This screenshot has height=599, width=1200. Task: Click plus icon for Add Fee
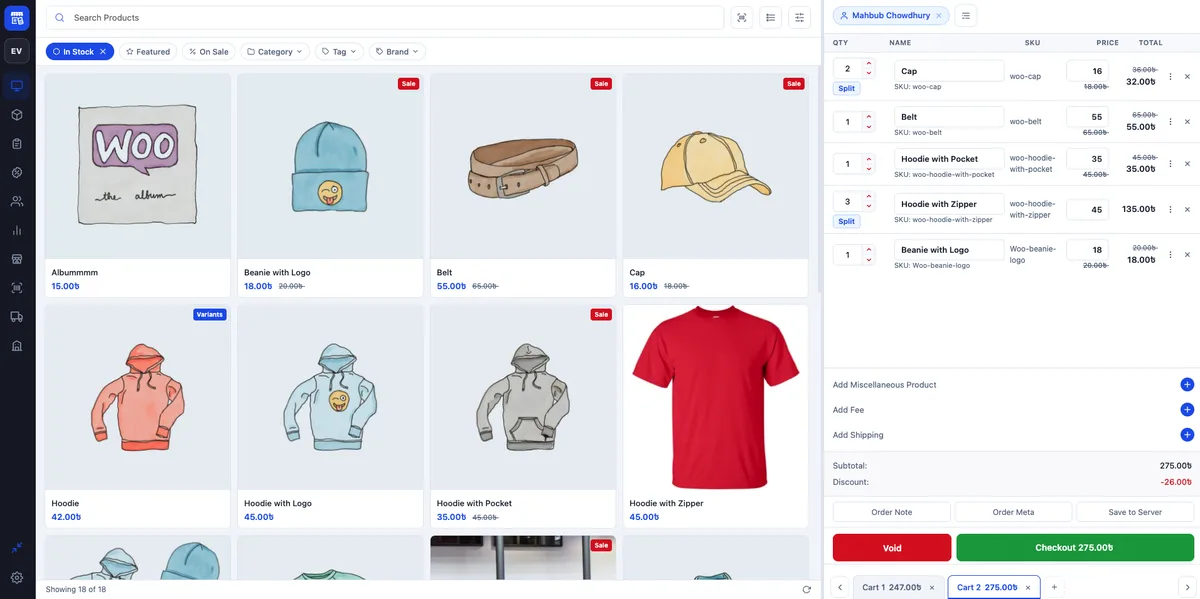[1187, 409]
